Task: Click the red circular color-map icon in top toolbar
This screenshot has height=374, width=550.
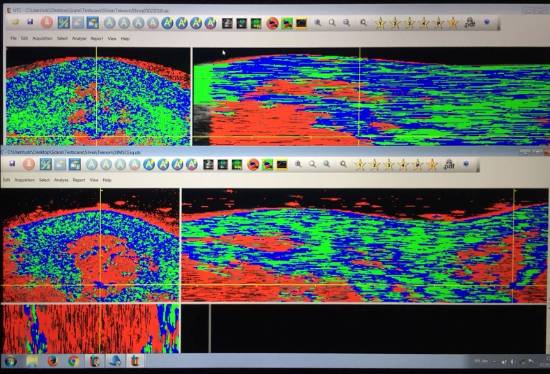Action: (x=272, y=24)
